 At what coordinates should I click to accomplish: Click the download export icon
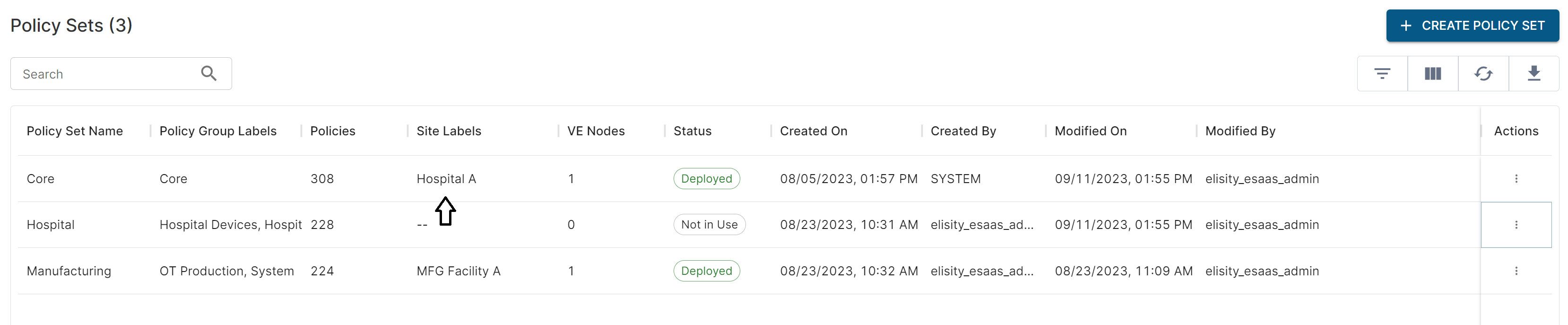coord(1533,74)
